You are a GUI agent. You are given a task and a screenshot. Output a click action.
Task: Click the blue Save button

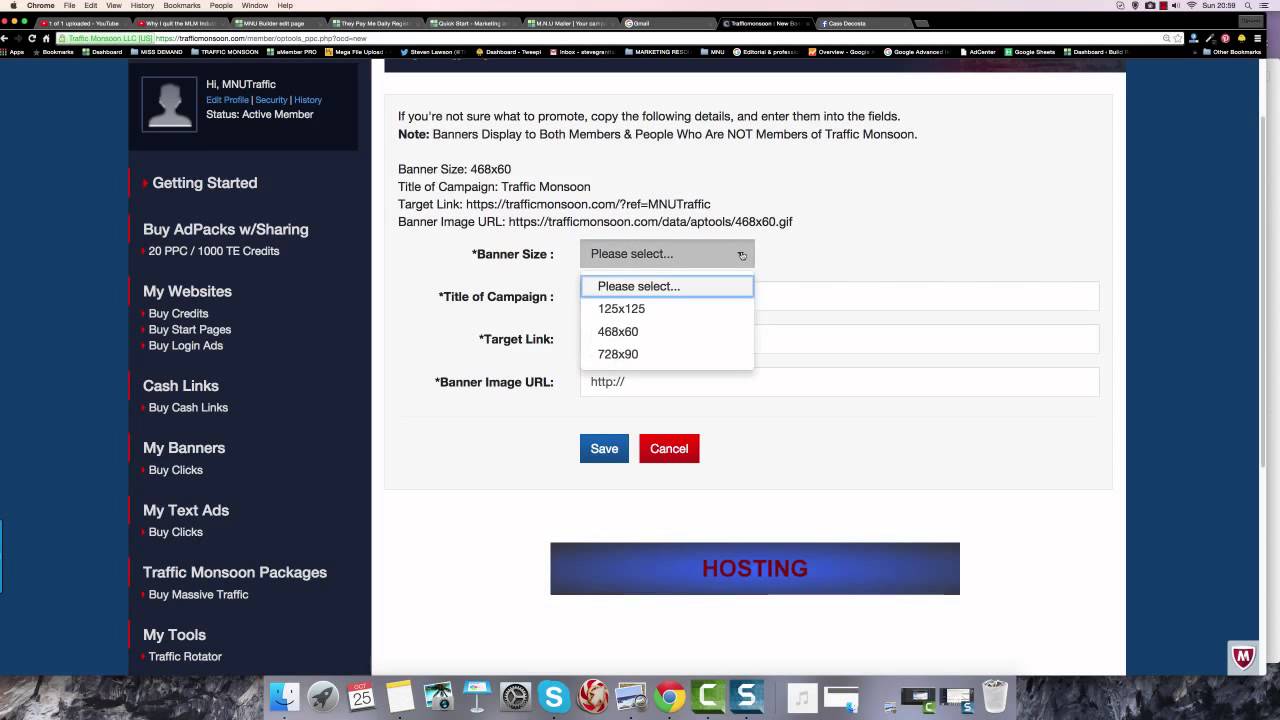[x=604, y=449]
